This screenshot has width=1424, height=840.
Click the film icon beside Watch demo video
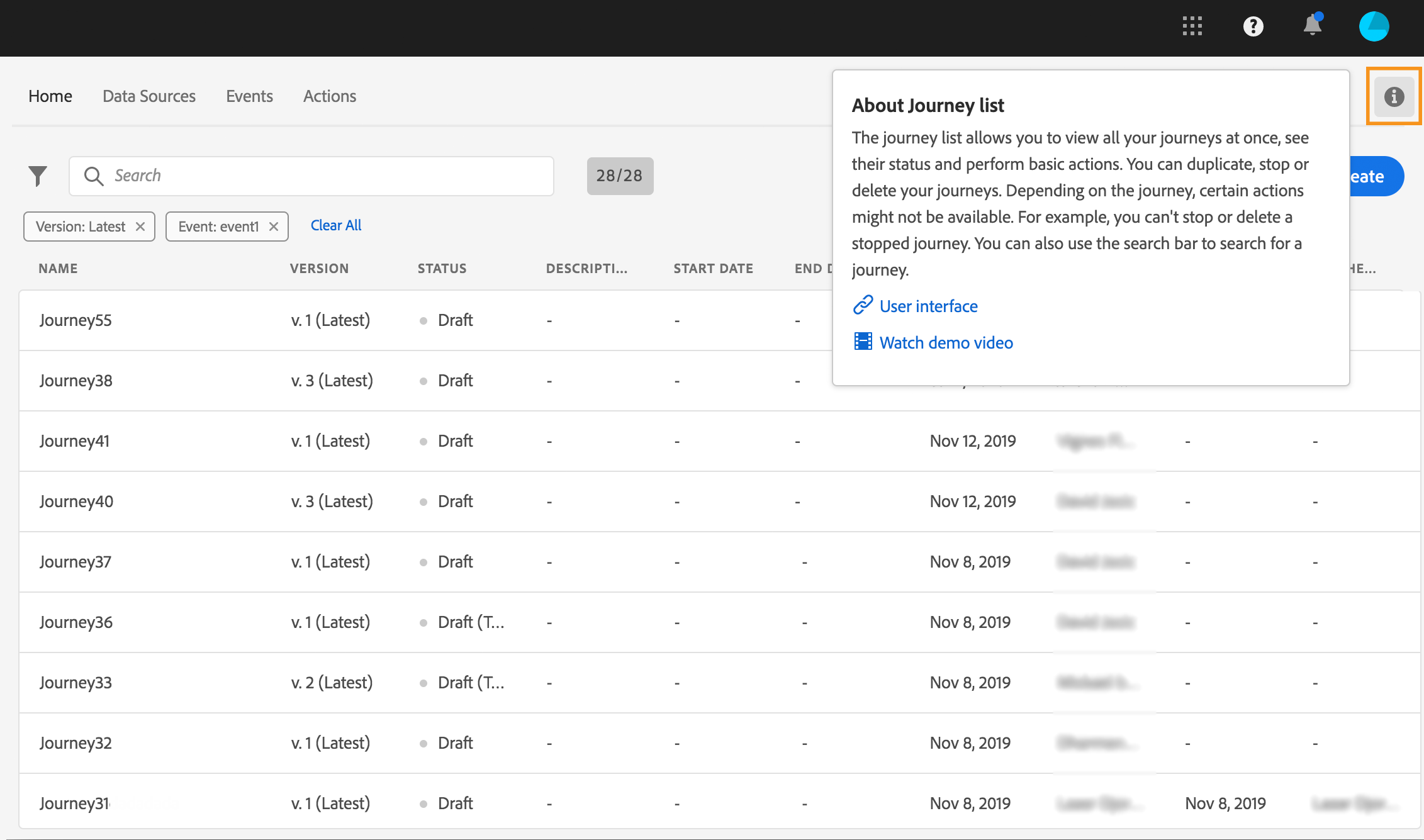coord(863,342)
